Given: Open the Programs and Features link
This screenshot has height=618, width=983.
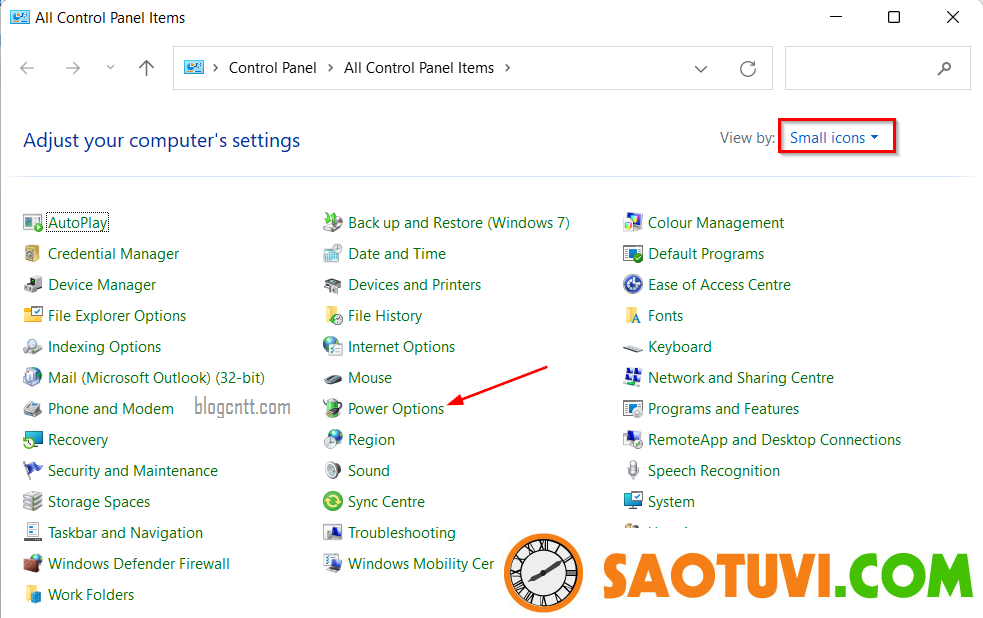Looking at the screenshot, I should [x=723, y=409].
